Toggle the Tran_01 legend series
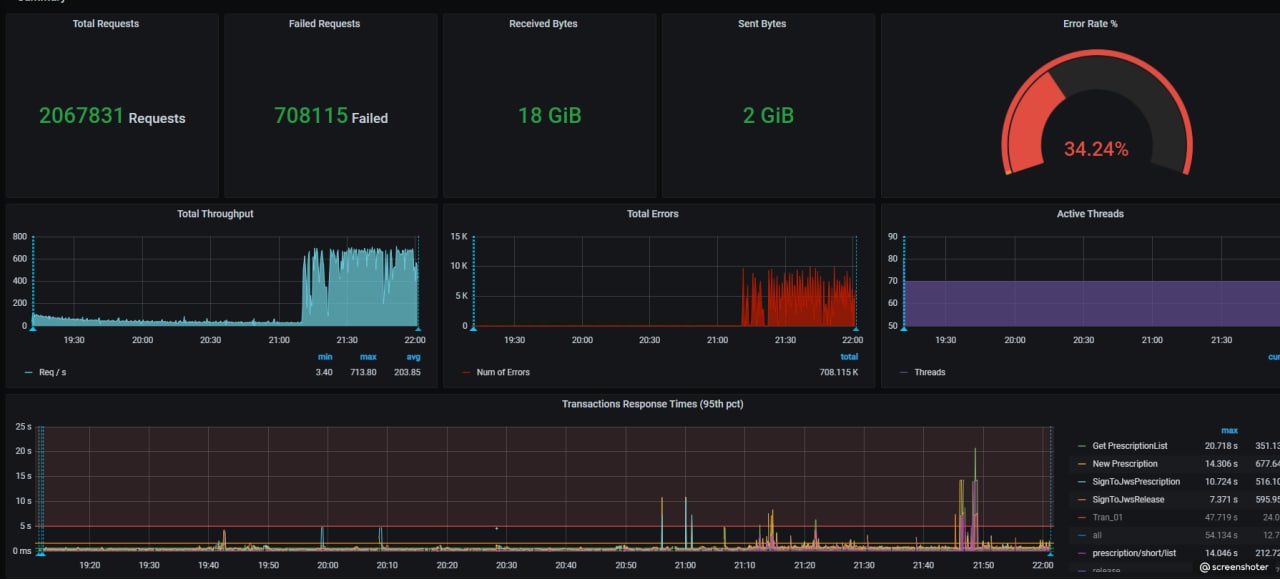This screenshot has width=1280, height=579. tap(1108, 518)
